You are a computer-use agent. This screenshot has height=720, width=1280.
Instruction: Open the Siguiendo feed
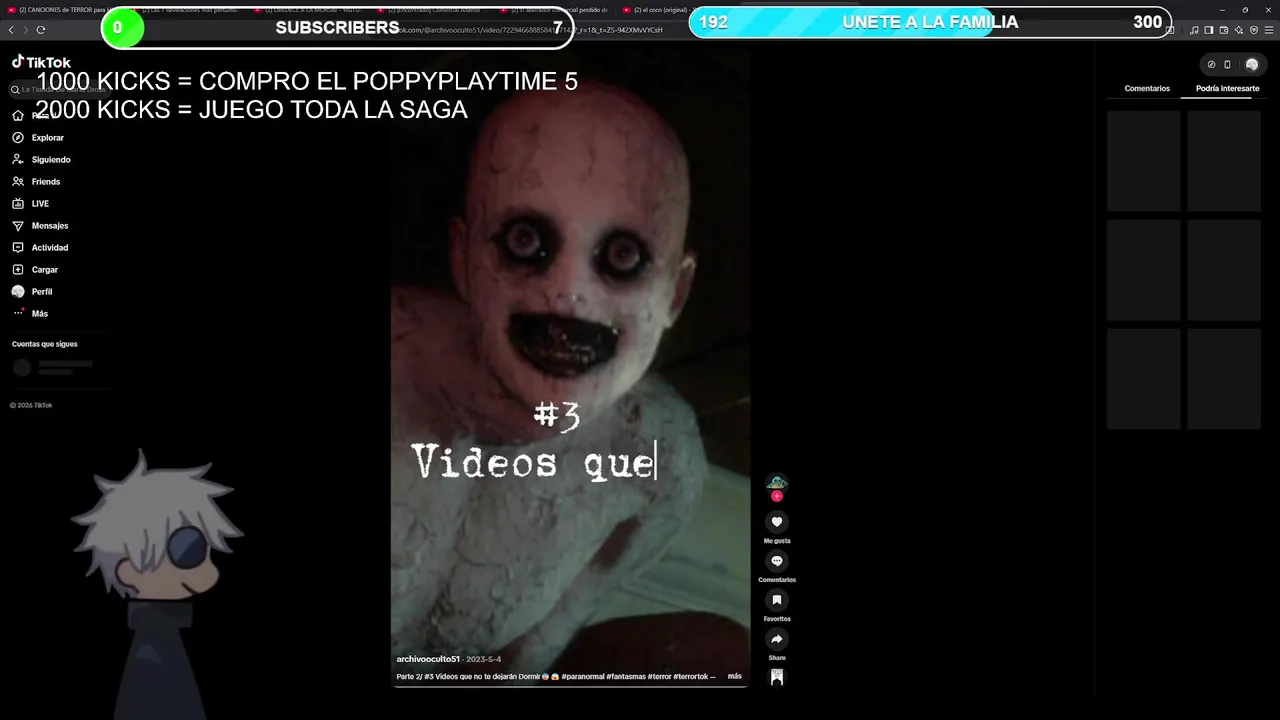click(x=41, y=160)
